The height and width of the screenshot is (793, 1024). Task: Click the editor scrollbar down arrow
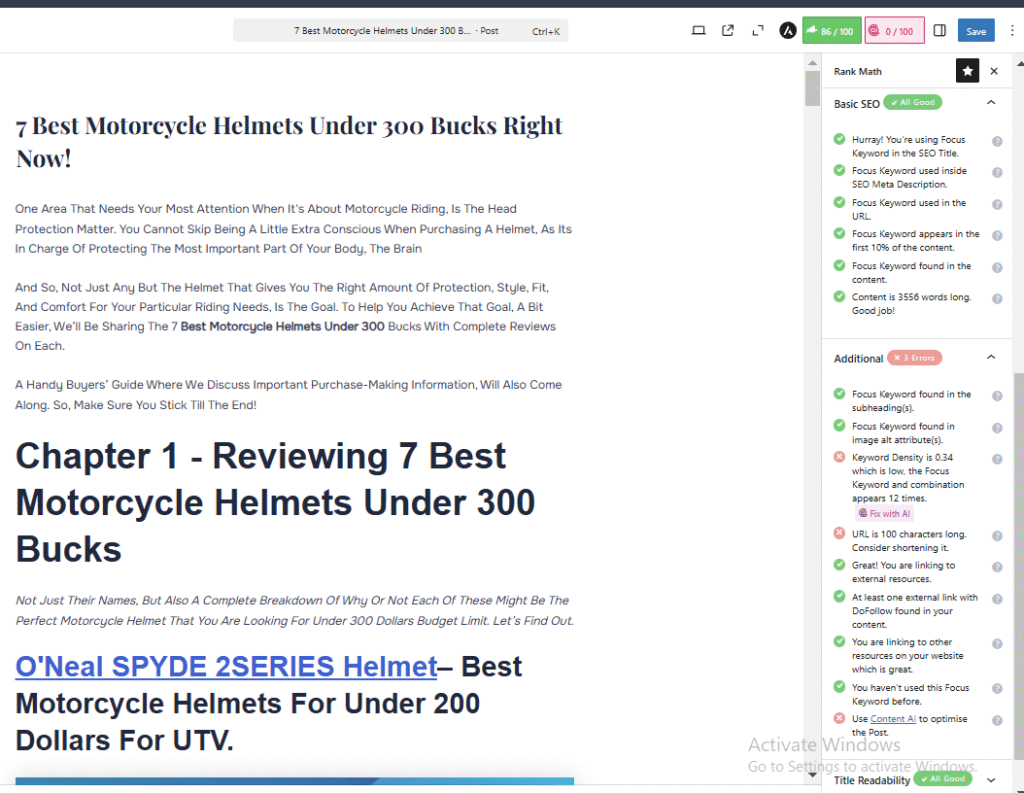[812, 775]
